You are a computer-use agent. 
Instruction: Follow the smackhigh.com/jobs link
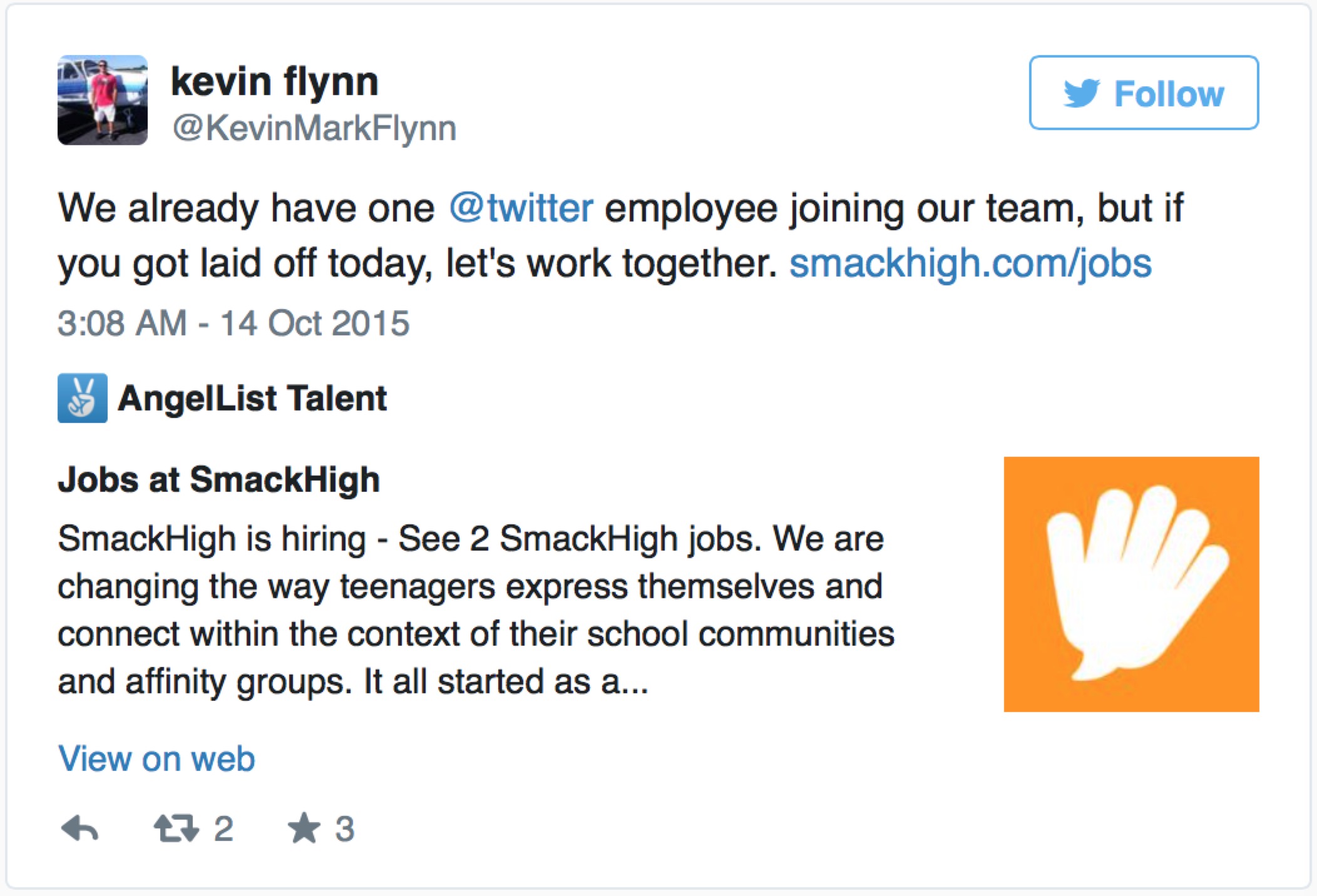click(970, 263)
